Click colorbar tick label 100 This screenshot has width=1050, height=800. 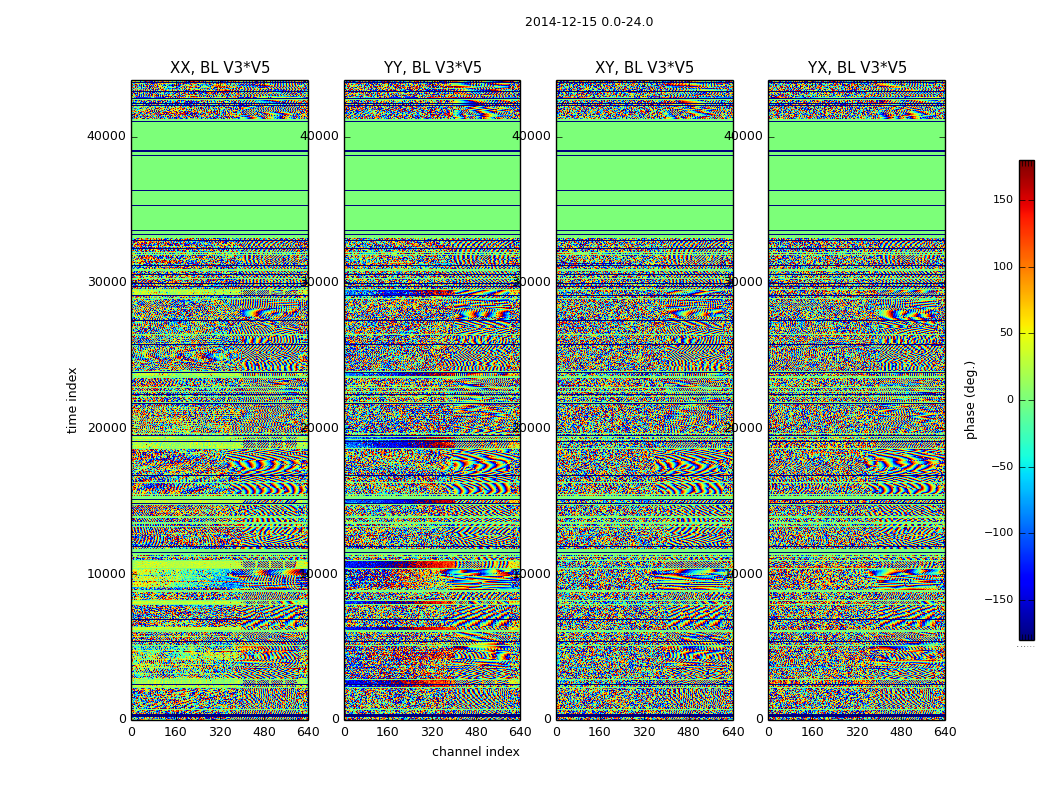1003,266
